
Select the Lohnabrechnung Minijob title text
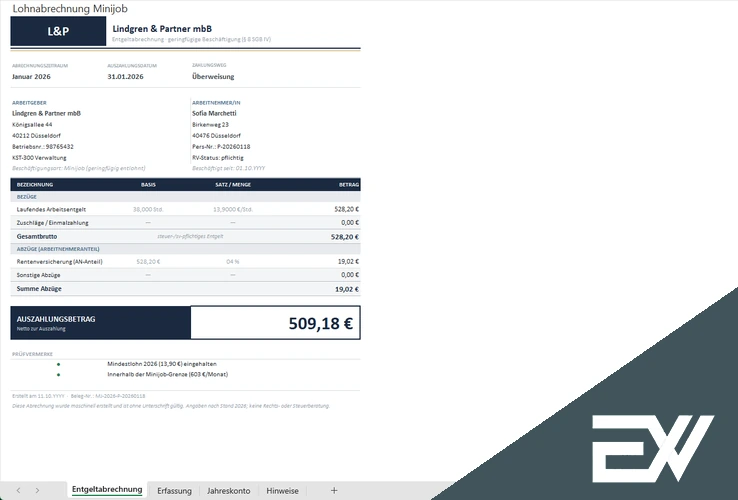pyautogui.click(x=70, y=8)
